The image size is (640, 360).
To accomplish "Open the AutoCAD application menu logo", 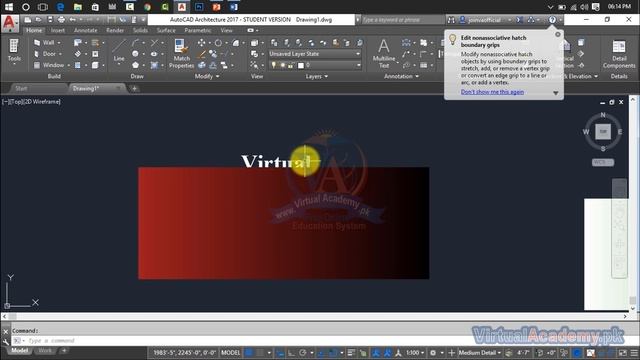I will (x=9, y=23).
